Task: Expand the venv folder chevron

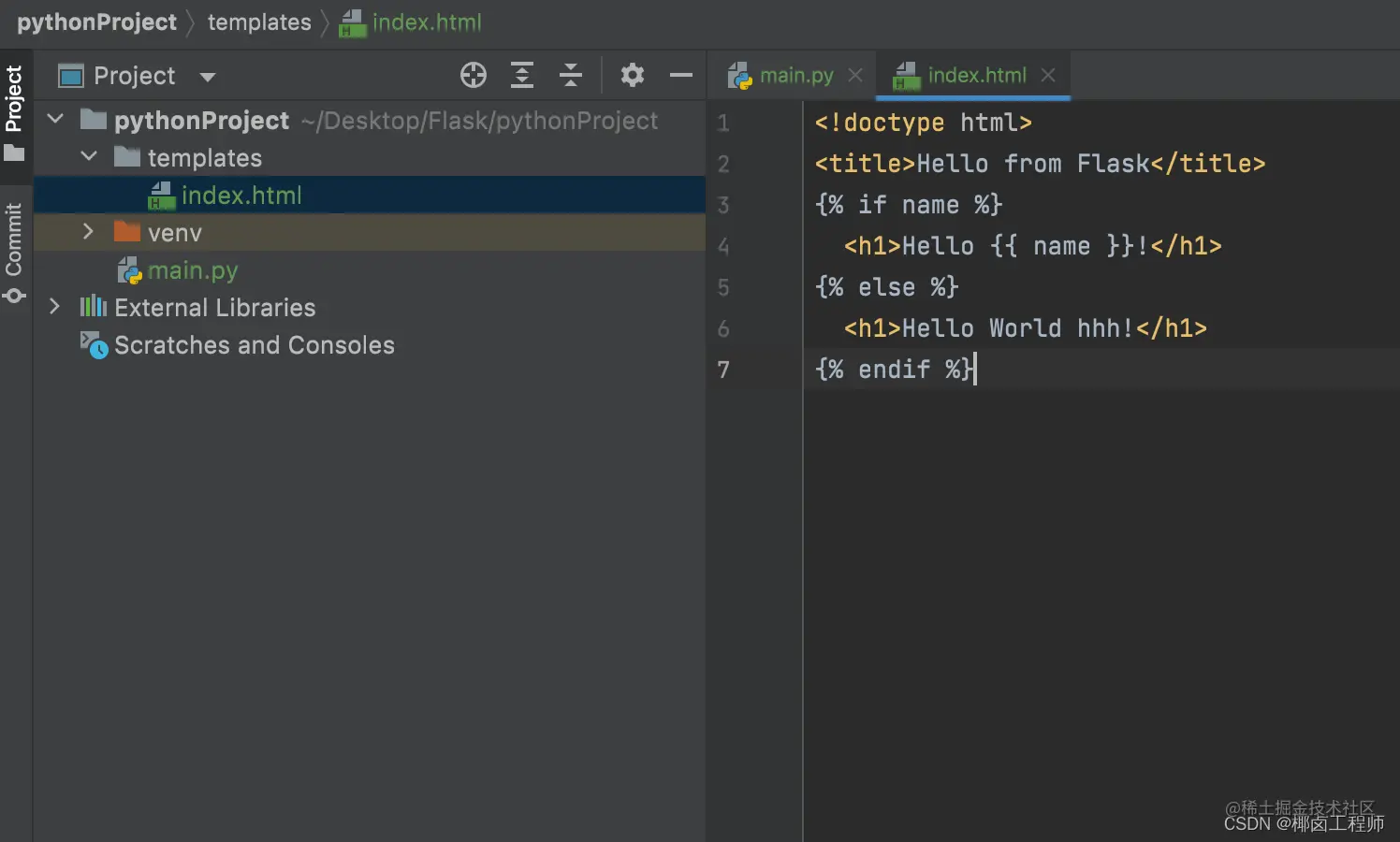Action: [88, 231]
